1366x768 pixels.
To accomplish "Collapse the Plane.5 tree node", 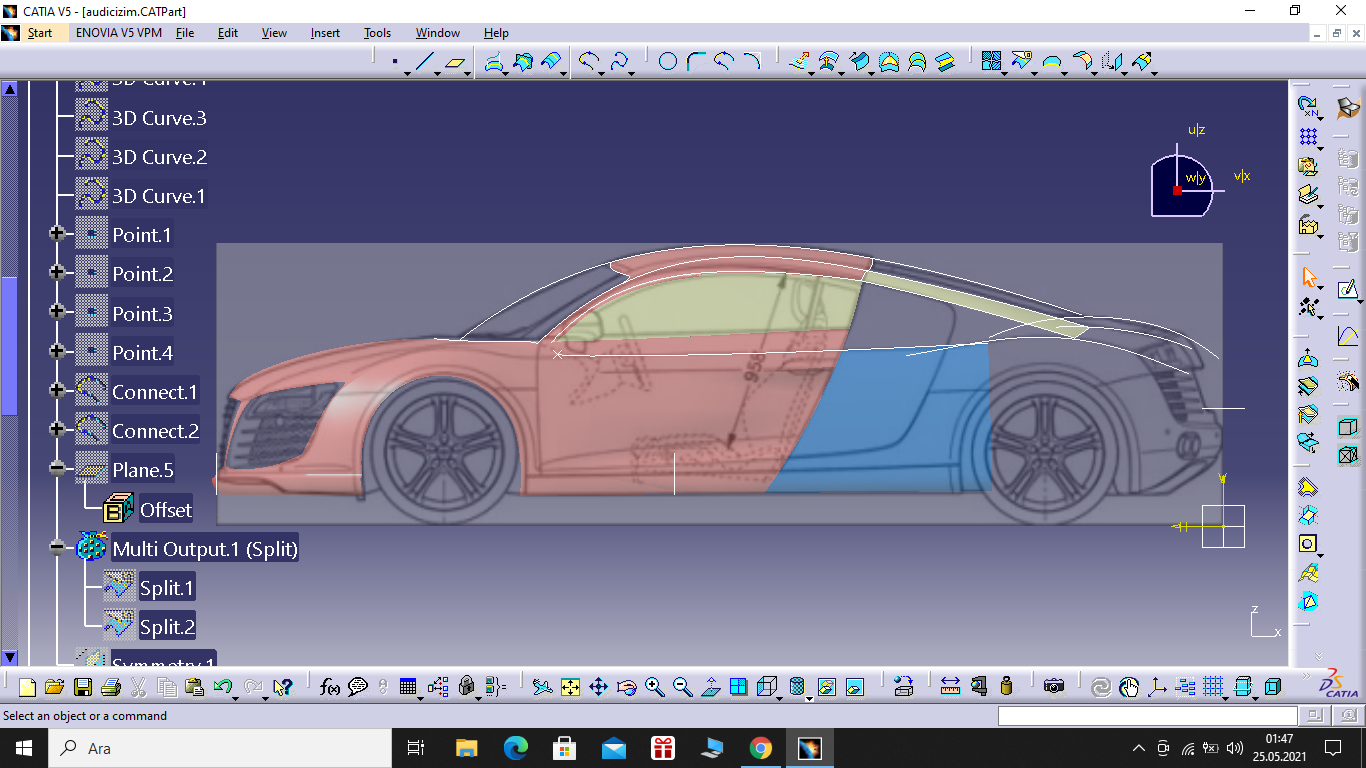I will pos(57,469).
